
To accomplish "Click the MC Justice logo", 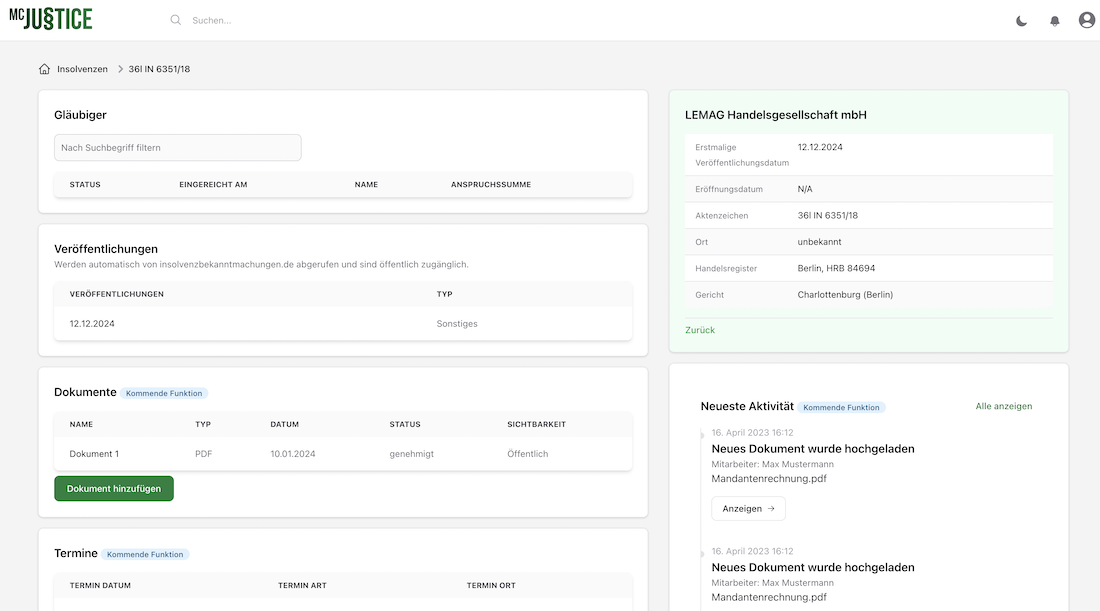I will tap(51, 19).
